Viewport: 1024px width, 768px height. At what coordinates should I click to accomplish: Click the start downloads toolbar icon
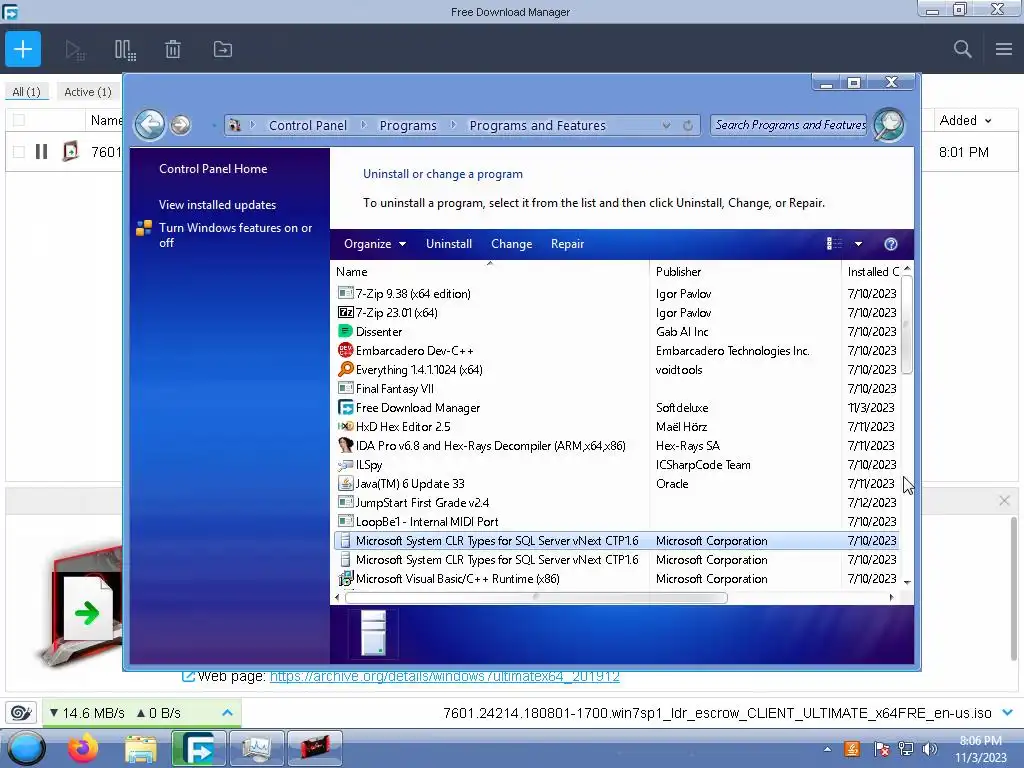click(x=75, y=50)
